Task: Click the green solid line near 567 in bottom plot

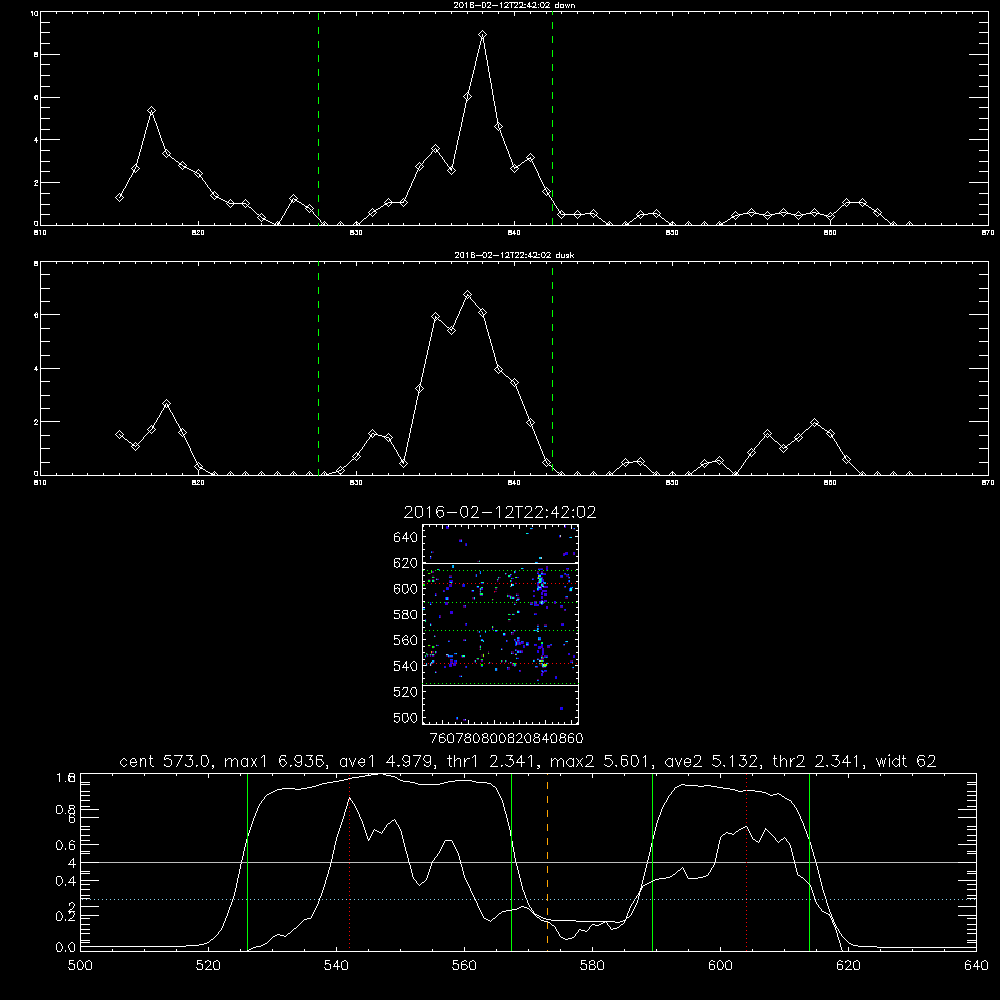Action: [x=511, y=861]
